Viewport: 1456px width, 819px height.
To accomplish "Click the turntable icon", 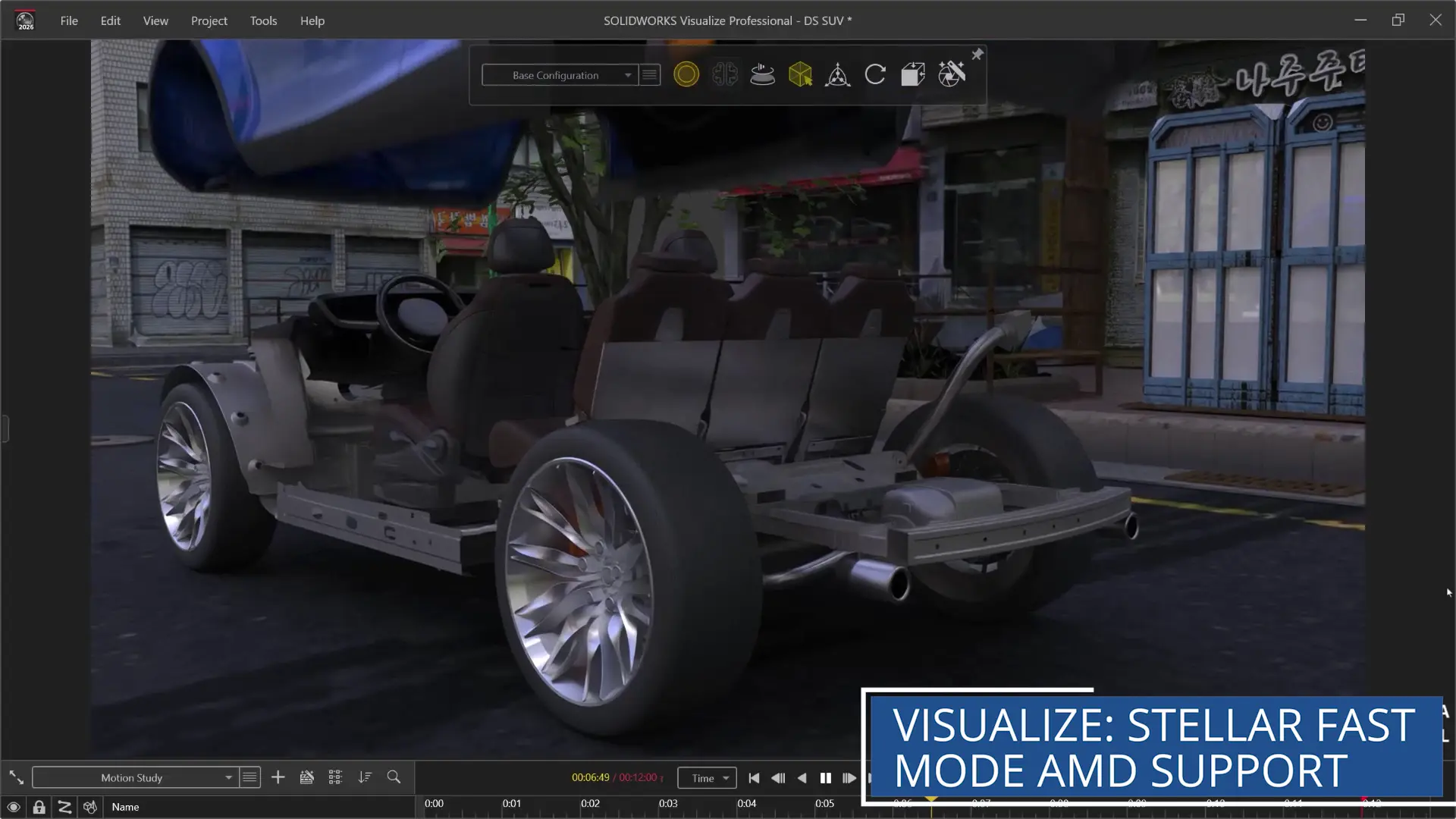I will [x=762, y=74].
